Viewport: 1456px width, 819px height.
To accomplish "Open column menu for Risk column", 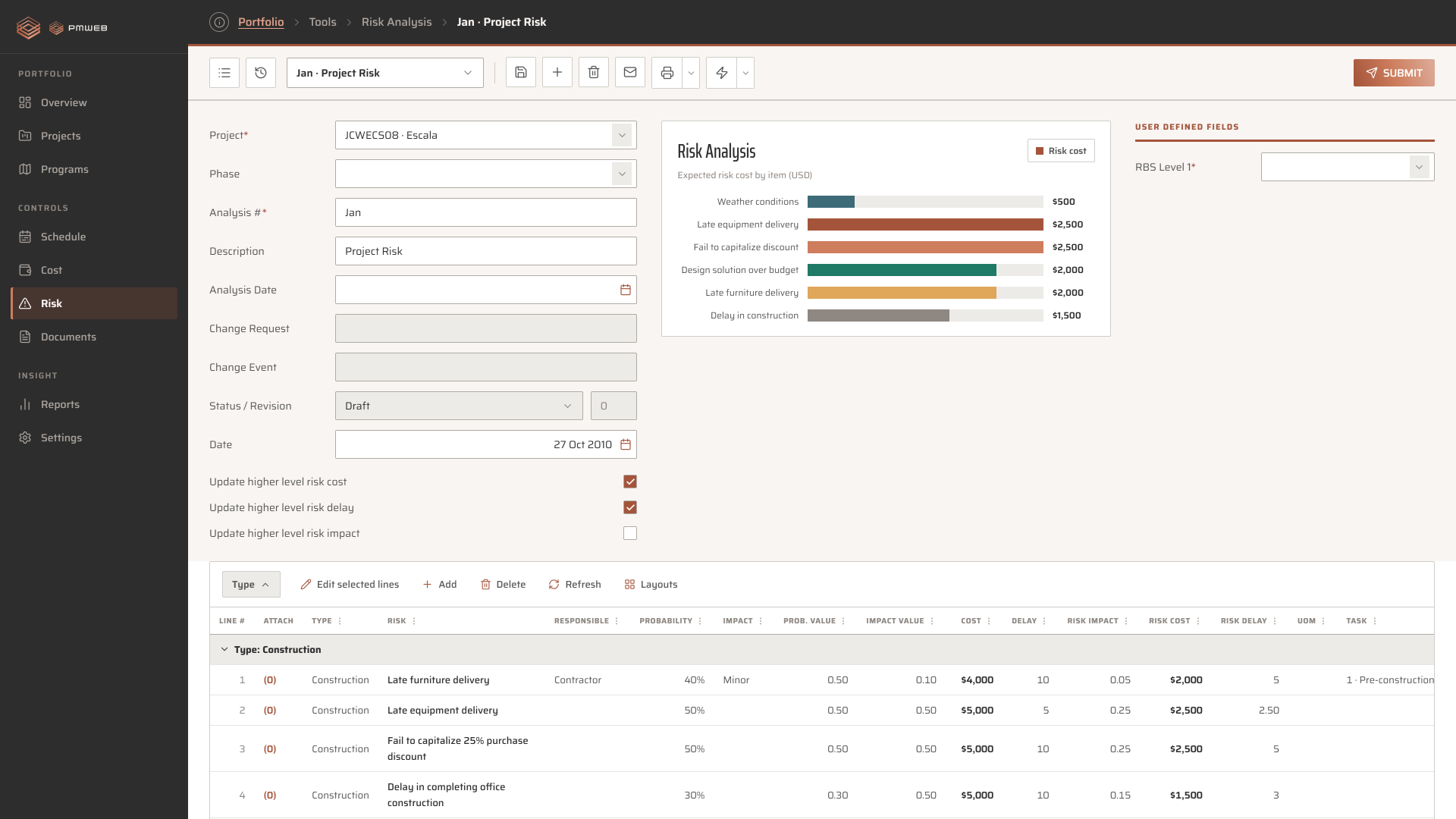I will 414,621.
